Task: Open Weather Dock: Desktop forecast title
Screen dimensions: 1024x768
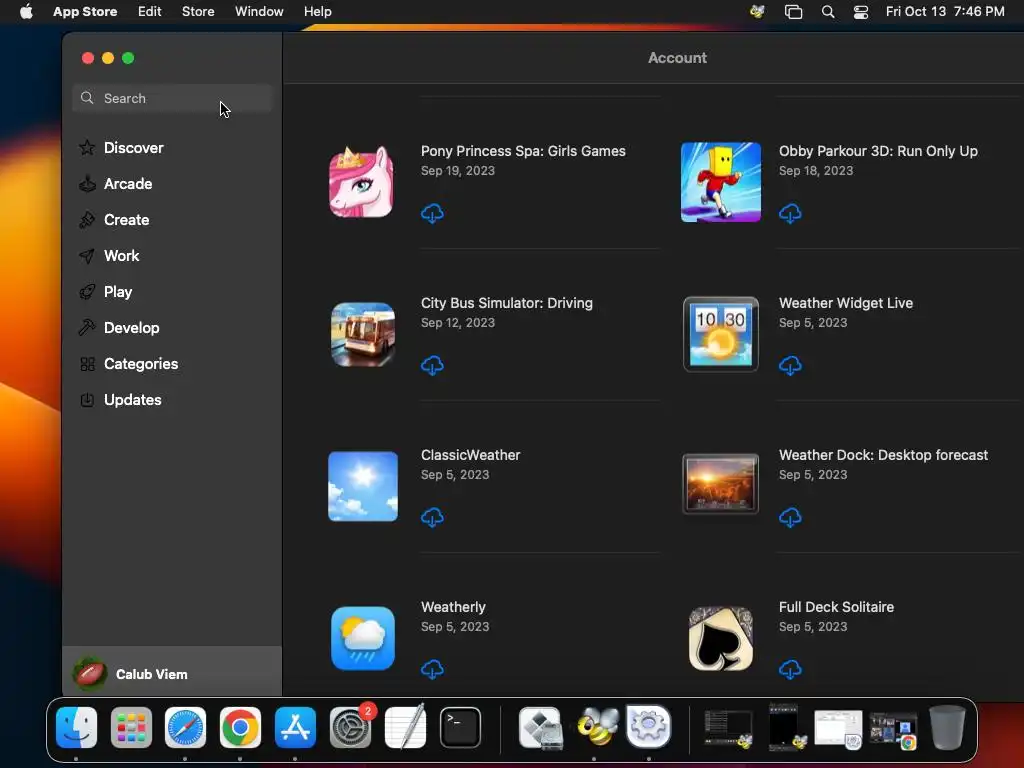Action: point(883,455)
